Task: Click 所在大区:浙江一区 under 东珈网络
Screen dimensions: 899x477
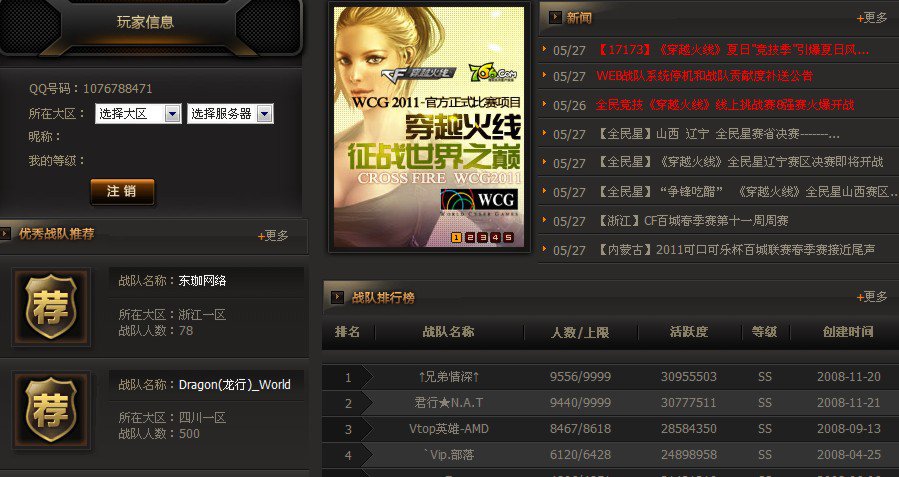Action: (172, 315)
